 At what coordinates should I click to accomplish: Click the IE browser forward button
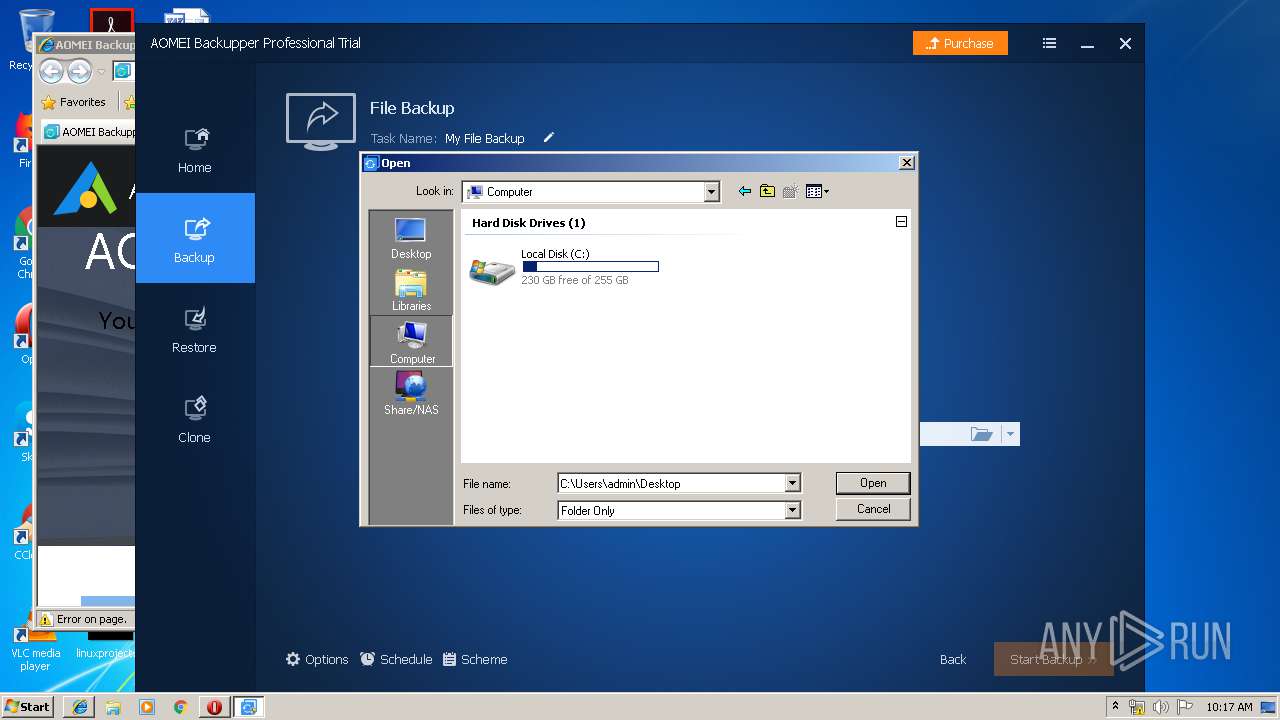coord(79,71)
